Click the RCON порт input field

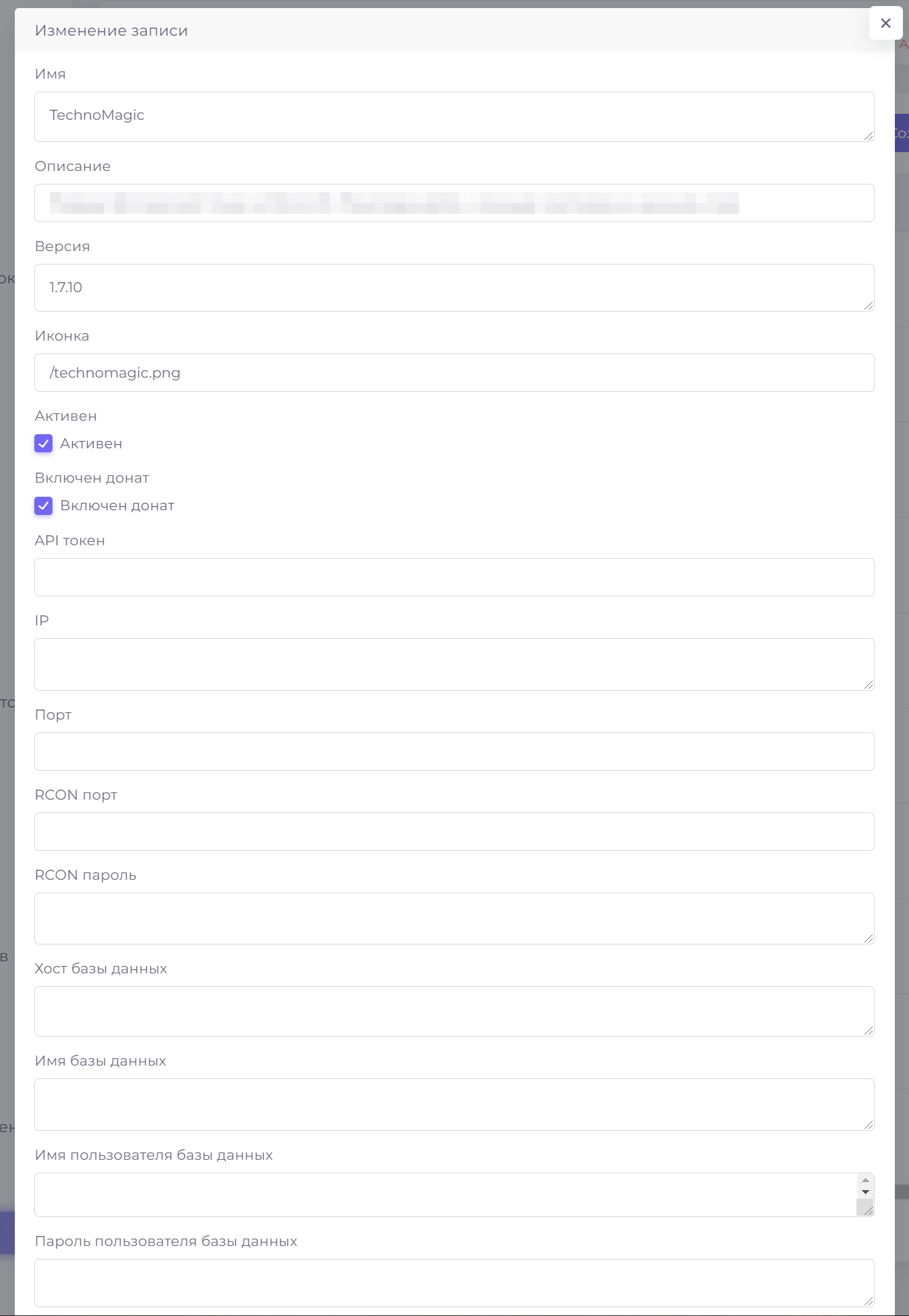(454, 831)
